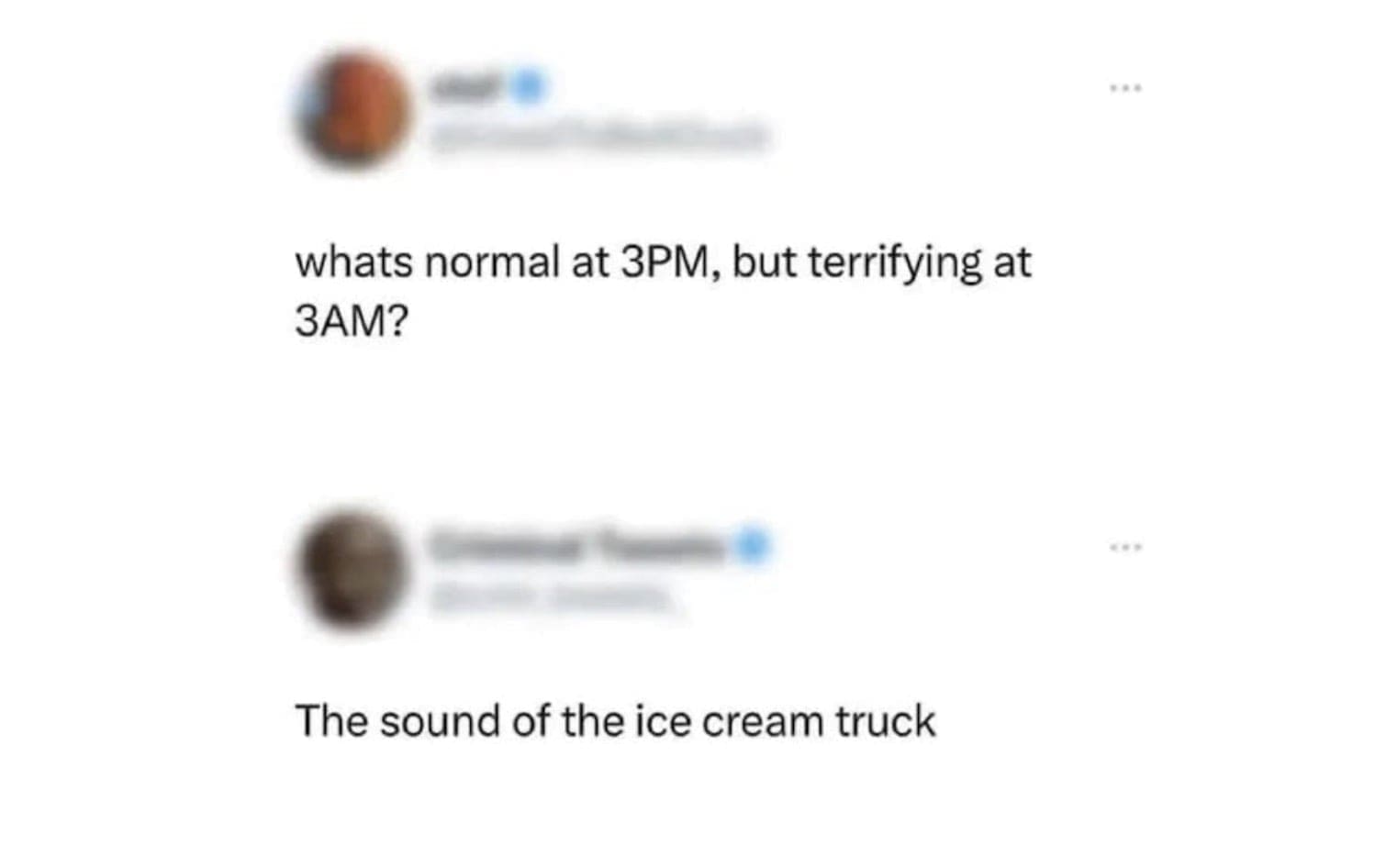1397x868 pixels.
Task: Click "3PM," in the first tweet
Action: pos(670,263)
